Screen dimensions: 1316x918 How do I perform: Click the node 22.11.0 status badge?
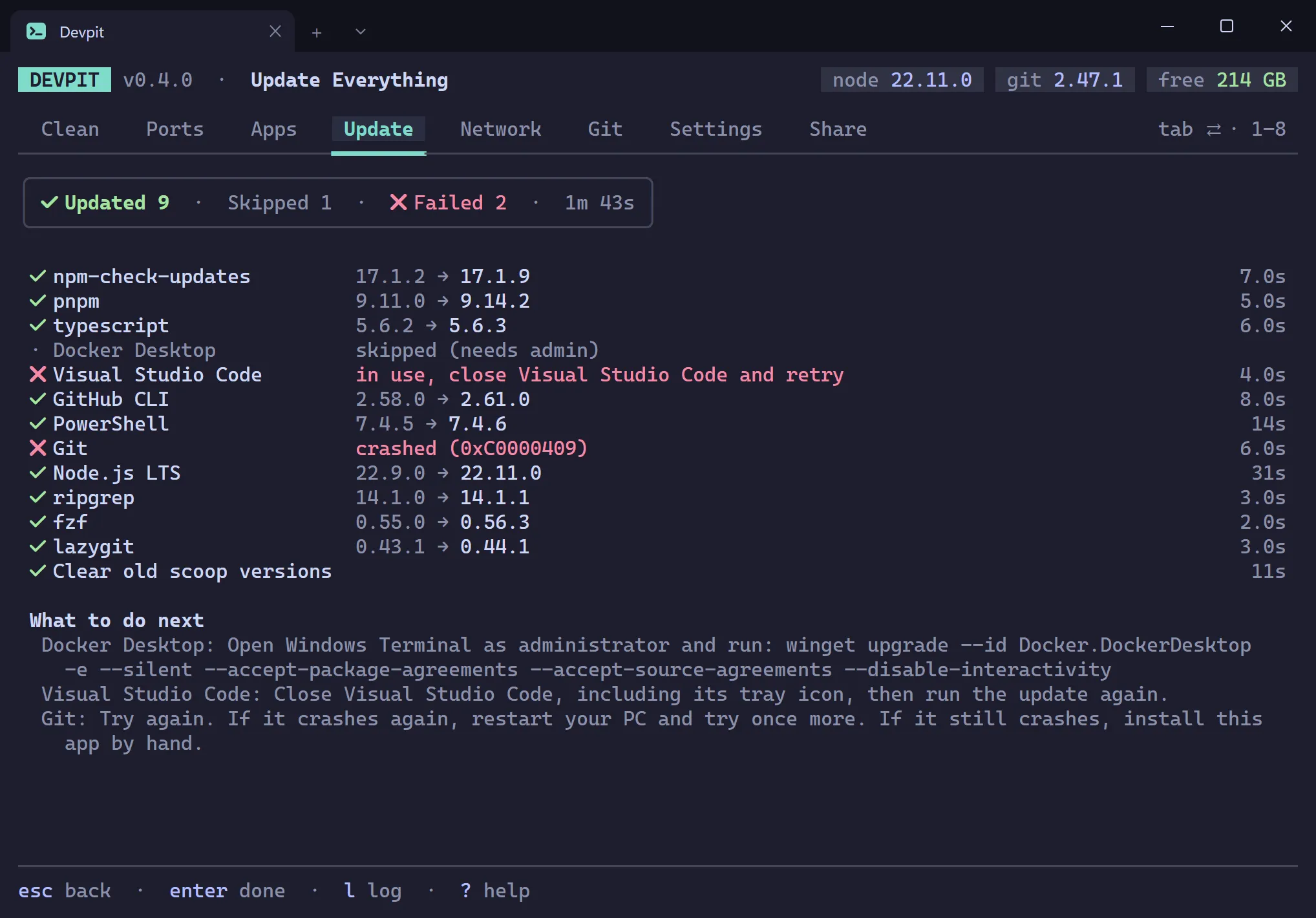902,80
